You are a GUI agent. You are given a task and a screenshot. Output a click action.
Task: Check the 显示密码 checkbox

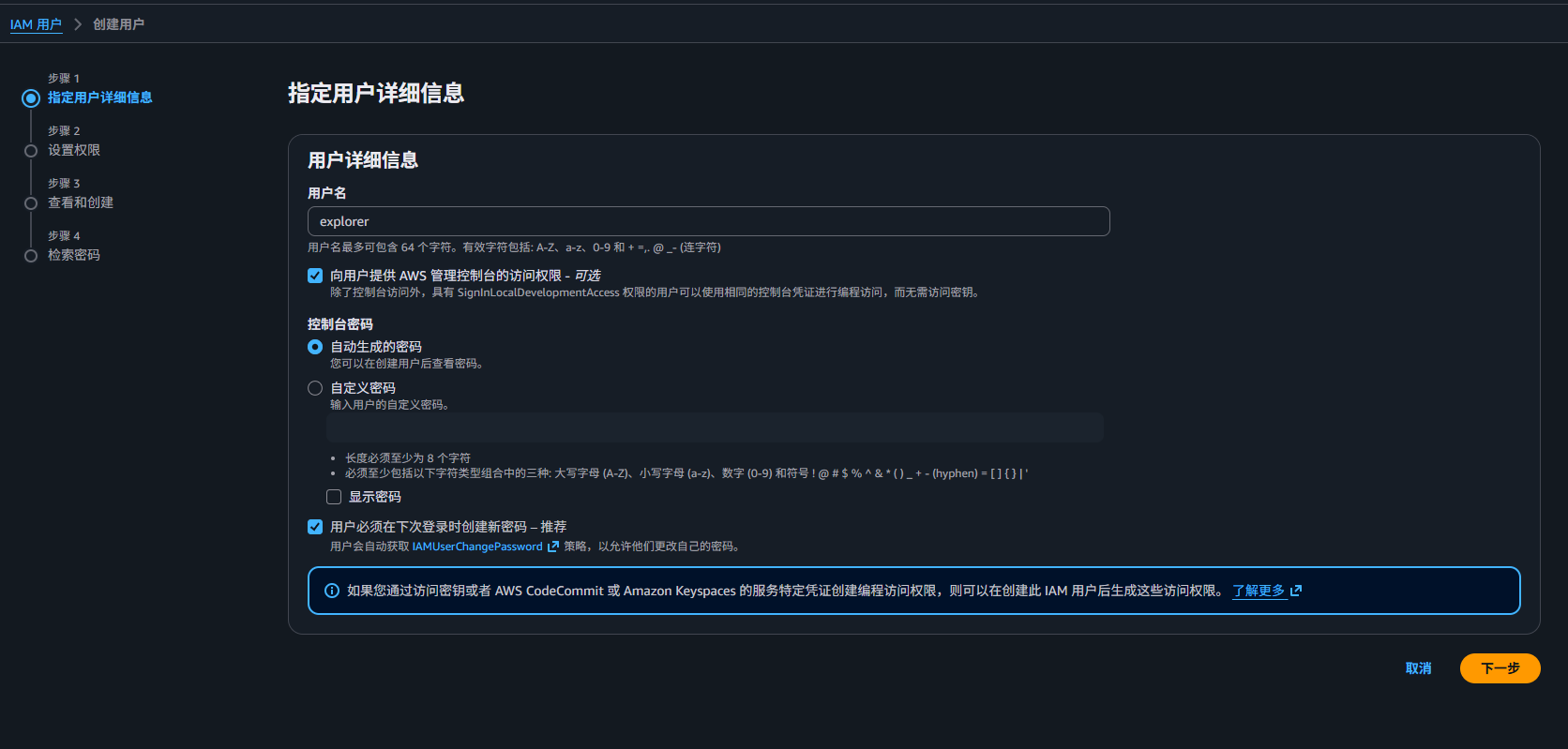(334, 497)
